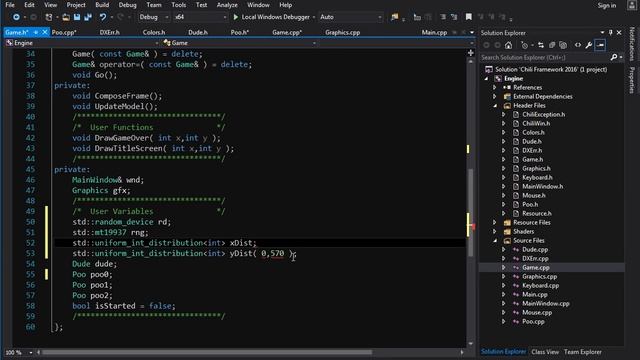Screen dimensions: 640x360
Task: Click the Home icon in Solution Explorer
Action: pyautogui.click(x=508, y=45)
